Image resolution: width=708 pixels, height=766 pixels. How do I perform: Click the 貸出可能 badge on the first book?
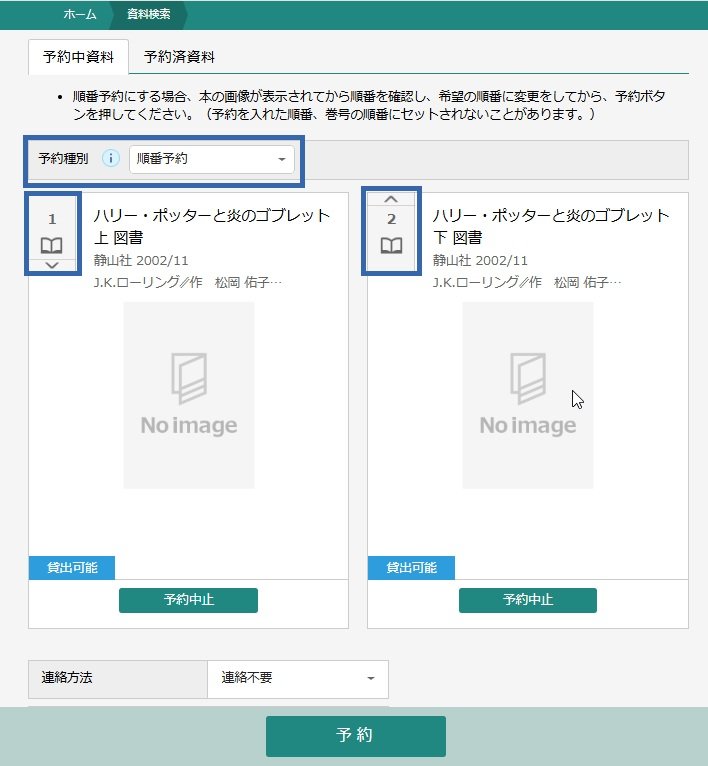[73, 568]
